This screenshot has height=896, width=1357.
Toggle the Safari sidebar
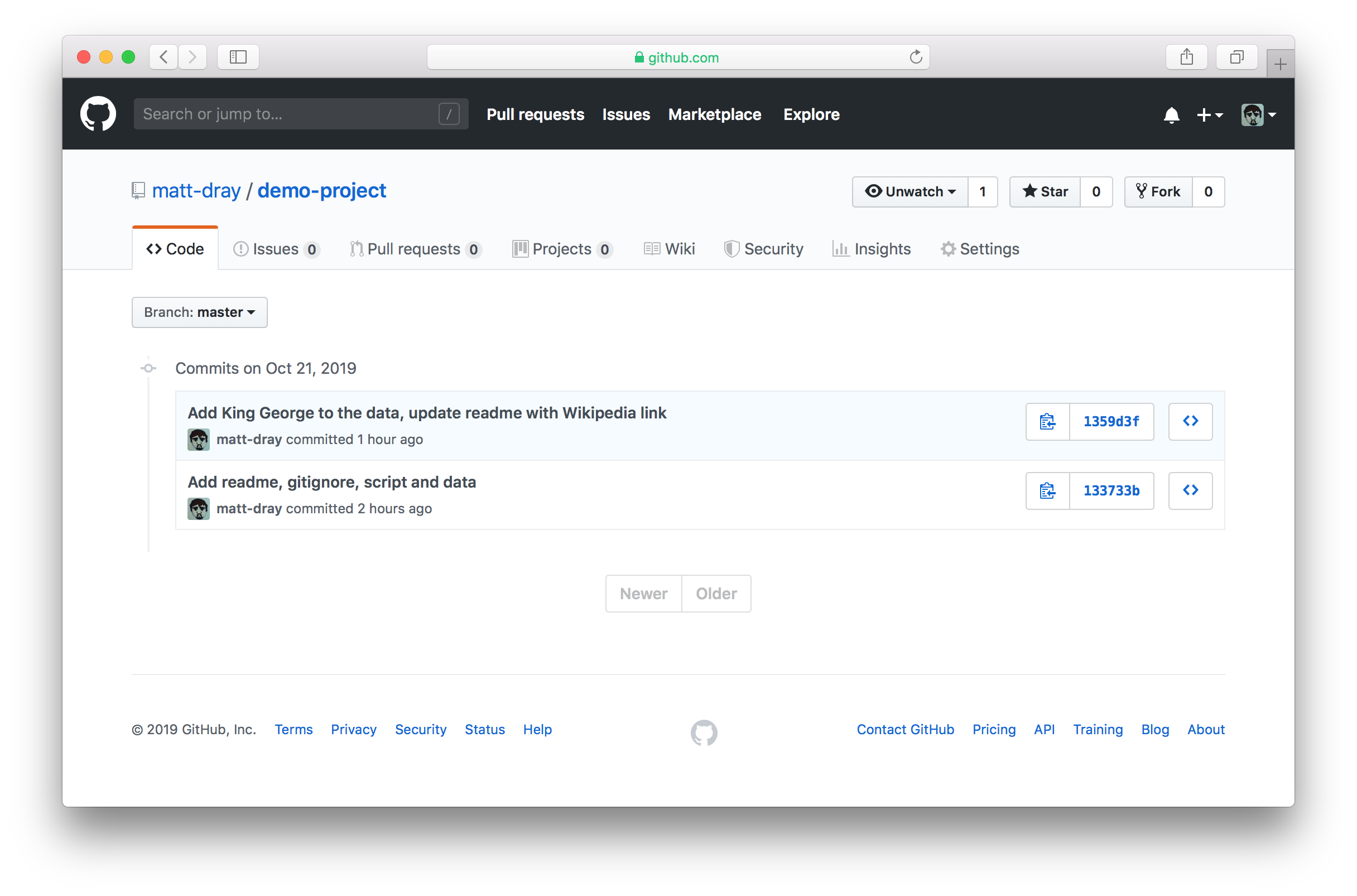(x=238, y=56)
